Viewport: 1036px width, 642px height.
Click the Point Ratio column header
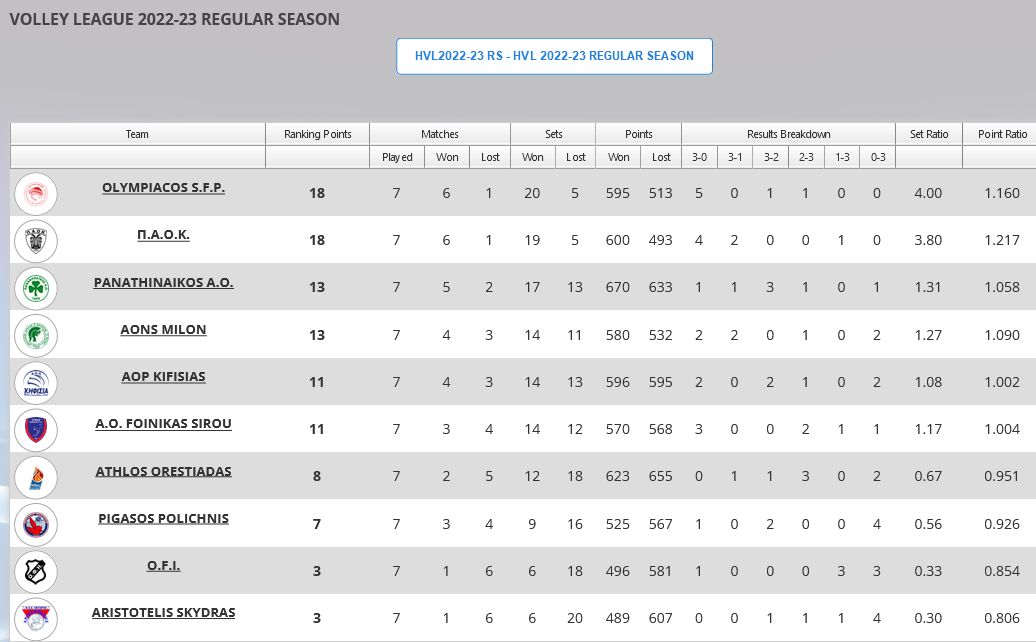pos(1002,134)
